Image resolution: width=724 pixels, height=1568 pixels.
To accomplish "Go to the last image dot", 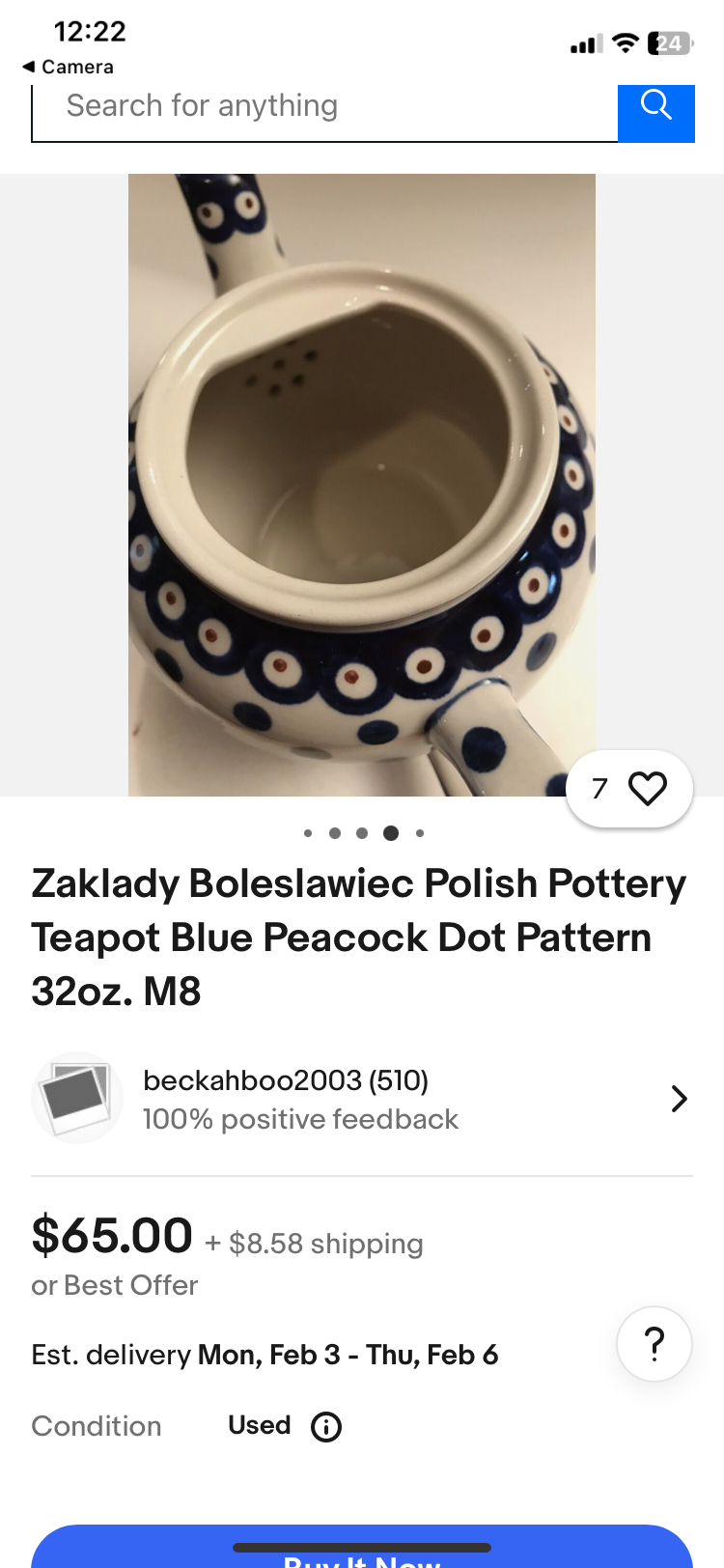I will coord(420,833).
